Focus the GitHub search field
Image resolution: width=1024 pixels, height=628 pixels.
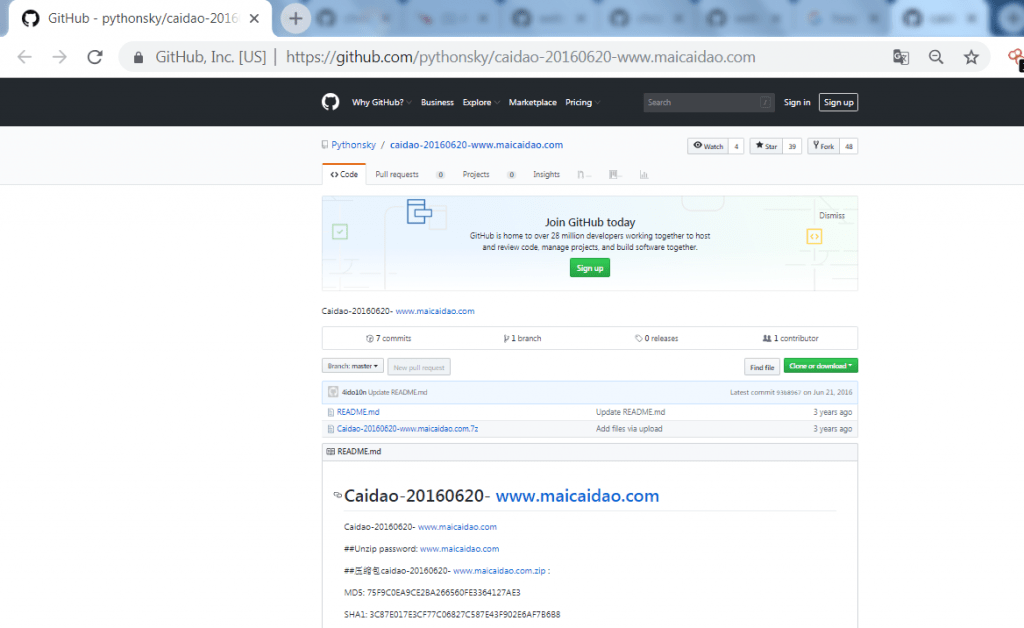709,102
